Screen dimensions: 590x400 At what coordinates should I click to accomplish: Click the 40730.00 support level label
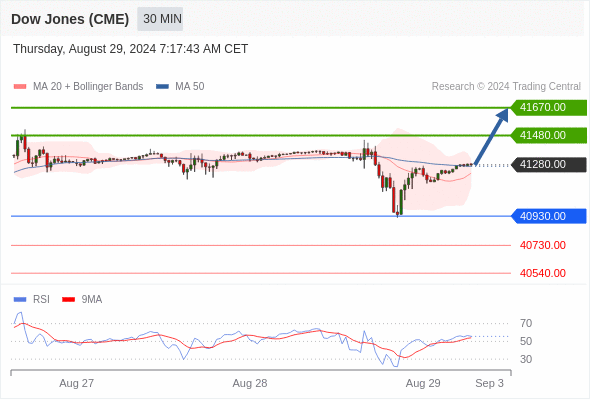pyautogui.click(x=543, y=245)
